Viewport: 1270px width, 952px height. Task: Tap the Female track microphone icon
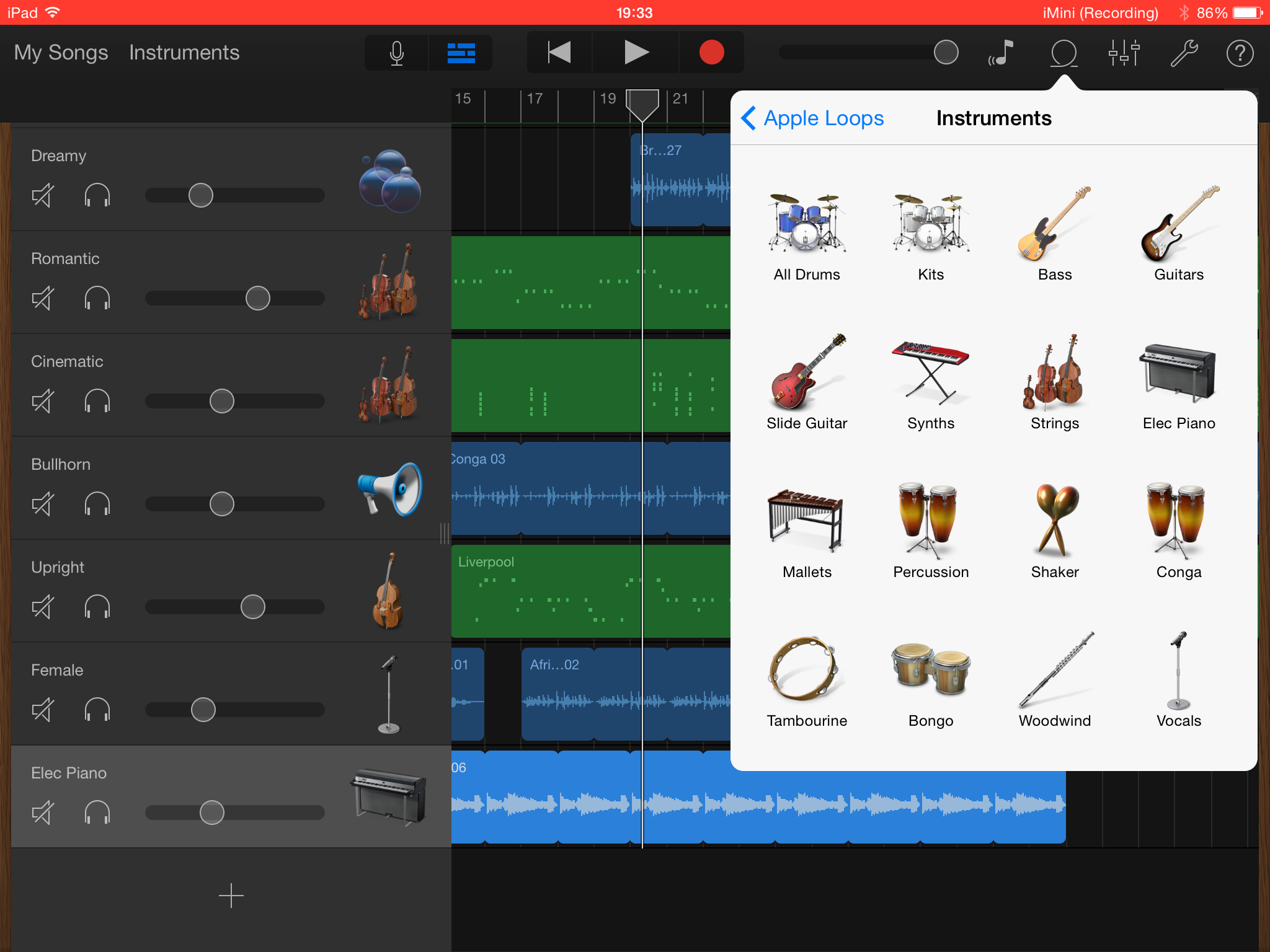pyautogui.click(x=389, y=694)
